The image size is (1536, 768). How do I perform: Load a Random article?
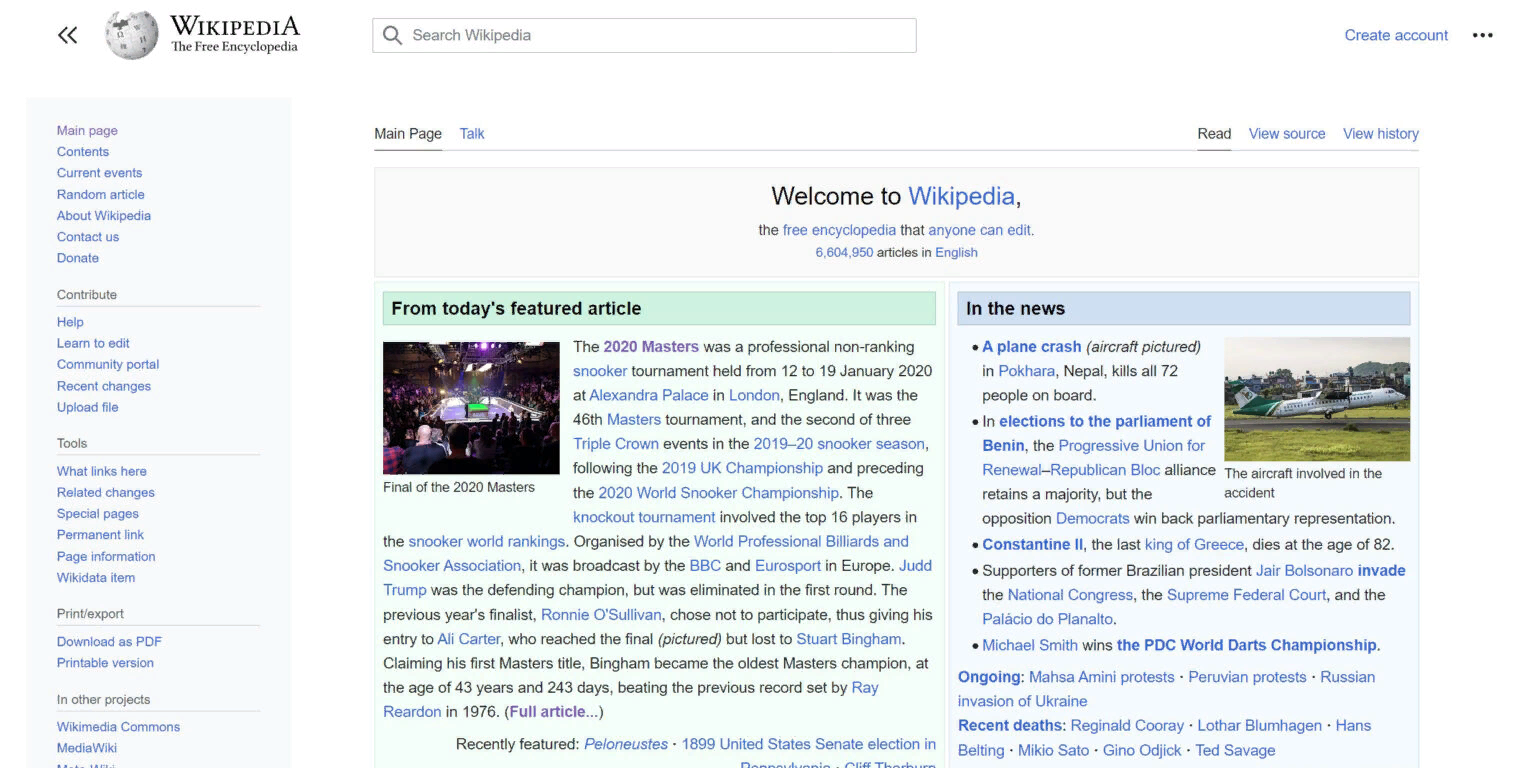(x=100, y=194)
